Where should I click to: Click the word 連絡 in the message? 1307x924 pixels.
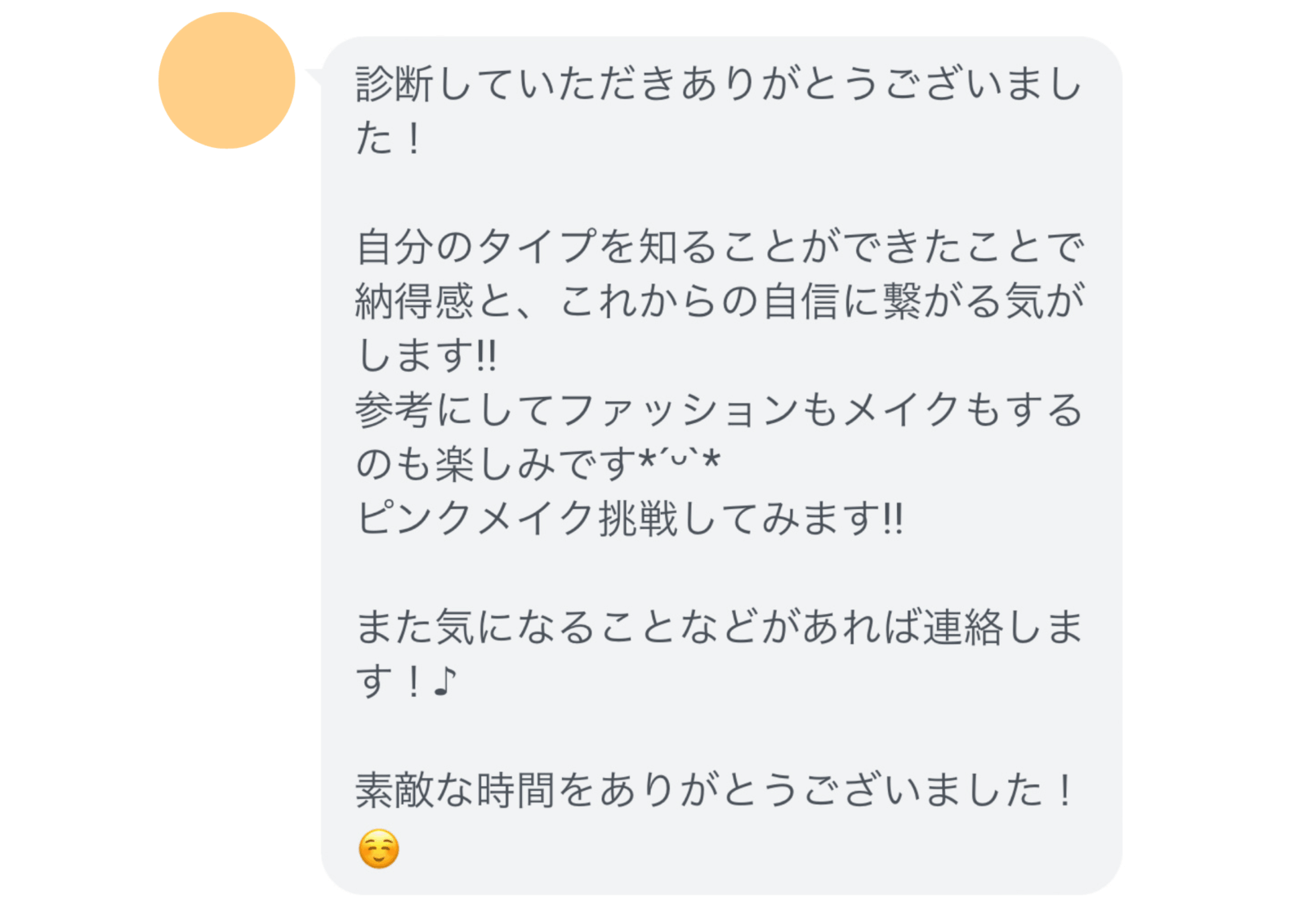click(x=962, y=627)
